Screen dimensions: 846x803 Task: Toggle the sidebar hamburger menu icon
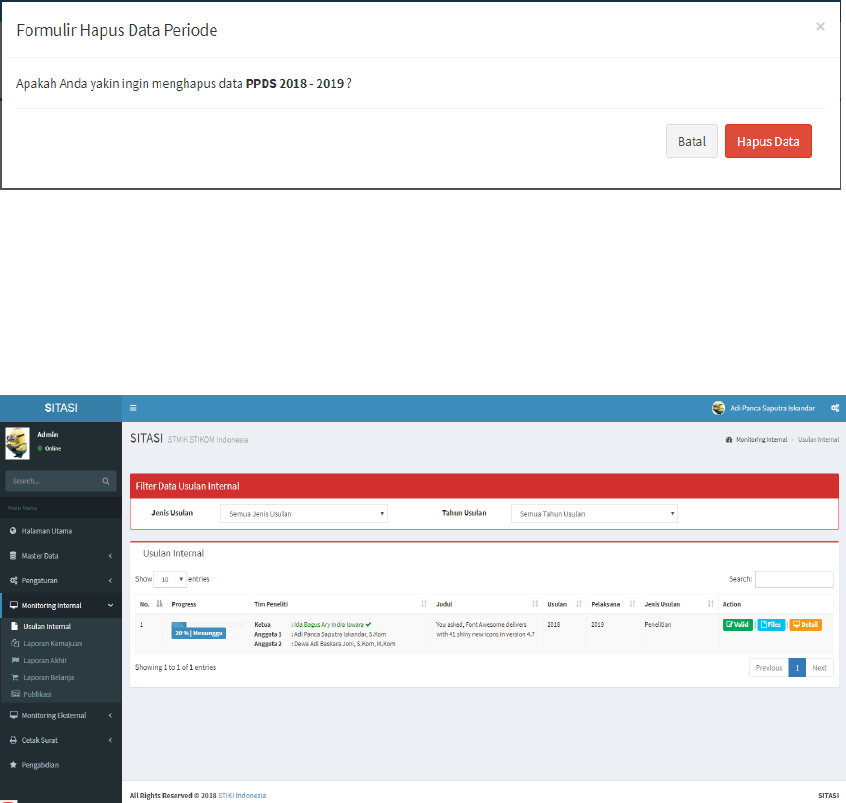coord(133,408)
